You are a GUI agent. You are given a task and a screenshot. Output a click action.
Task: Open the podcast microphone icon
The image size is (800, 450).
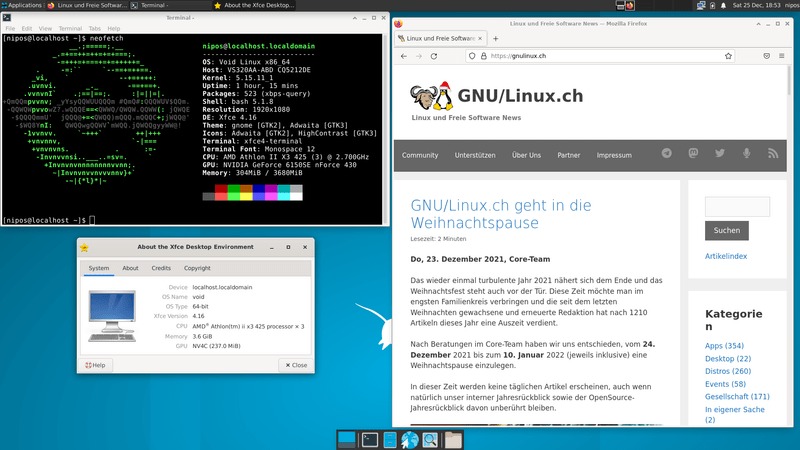click(x=746, y=153)
